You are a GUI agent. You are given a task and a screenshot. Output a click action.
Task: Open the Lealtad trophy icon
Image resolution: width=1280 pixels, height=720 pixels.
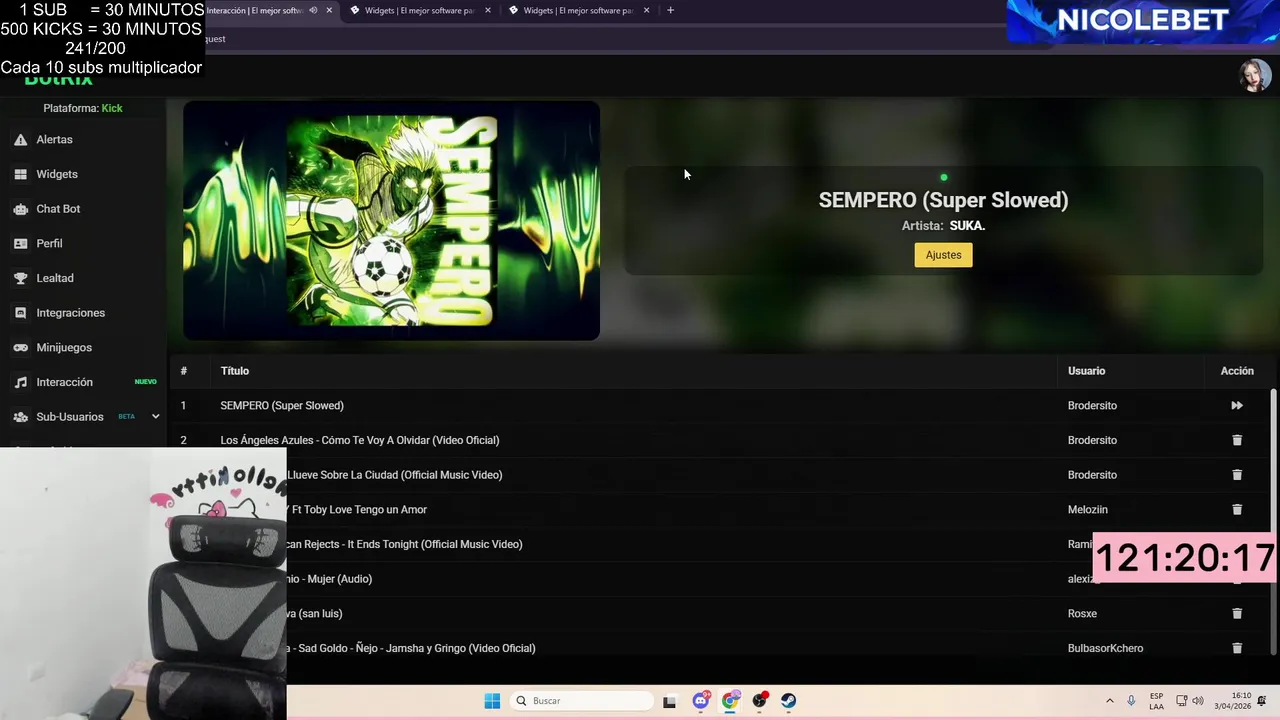tap(20, 278)
